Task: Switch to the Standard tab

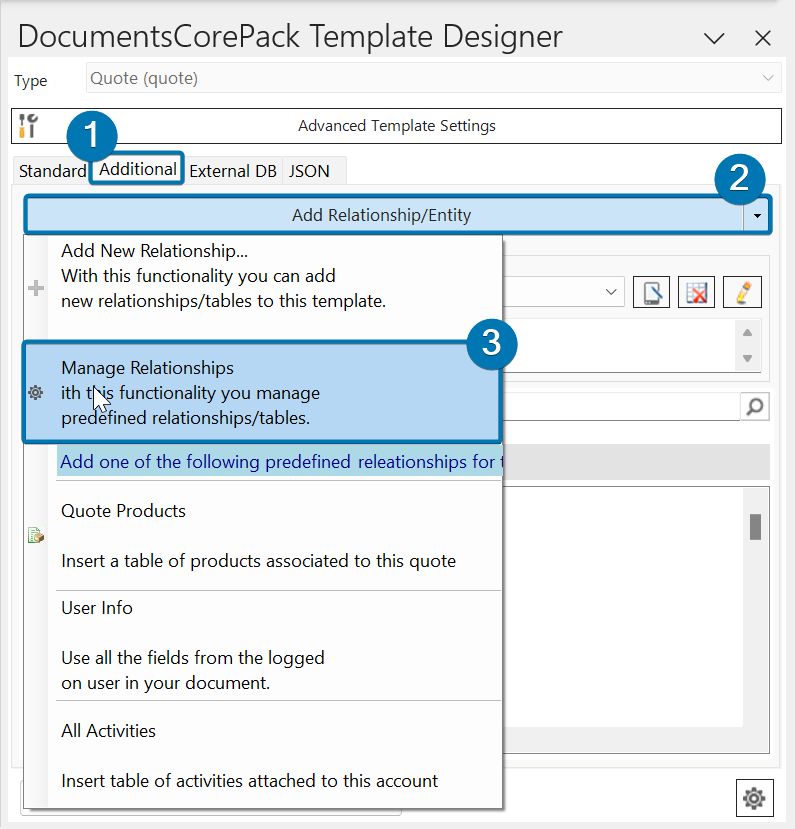Action: point(51,170)
